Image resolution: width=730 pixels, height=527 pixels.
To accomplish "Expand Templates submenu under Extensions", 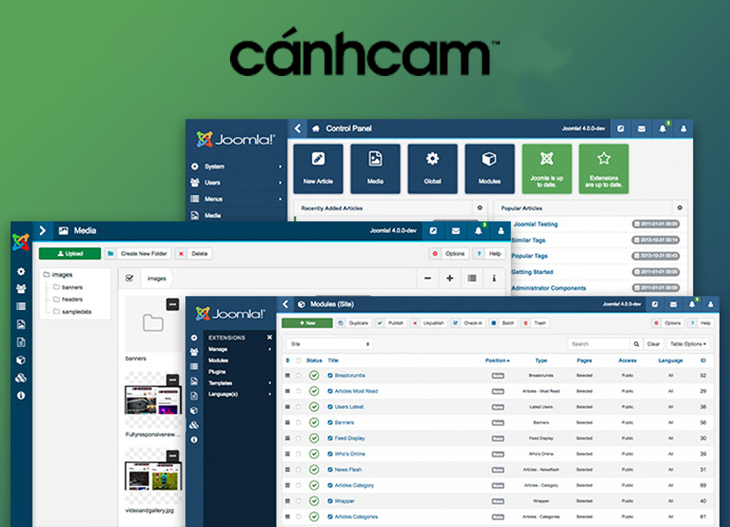I will click(240, 383).
